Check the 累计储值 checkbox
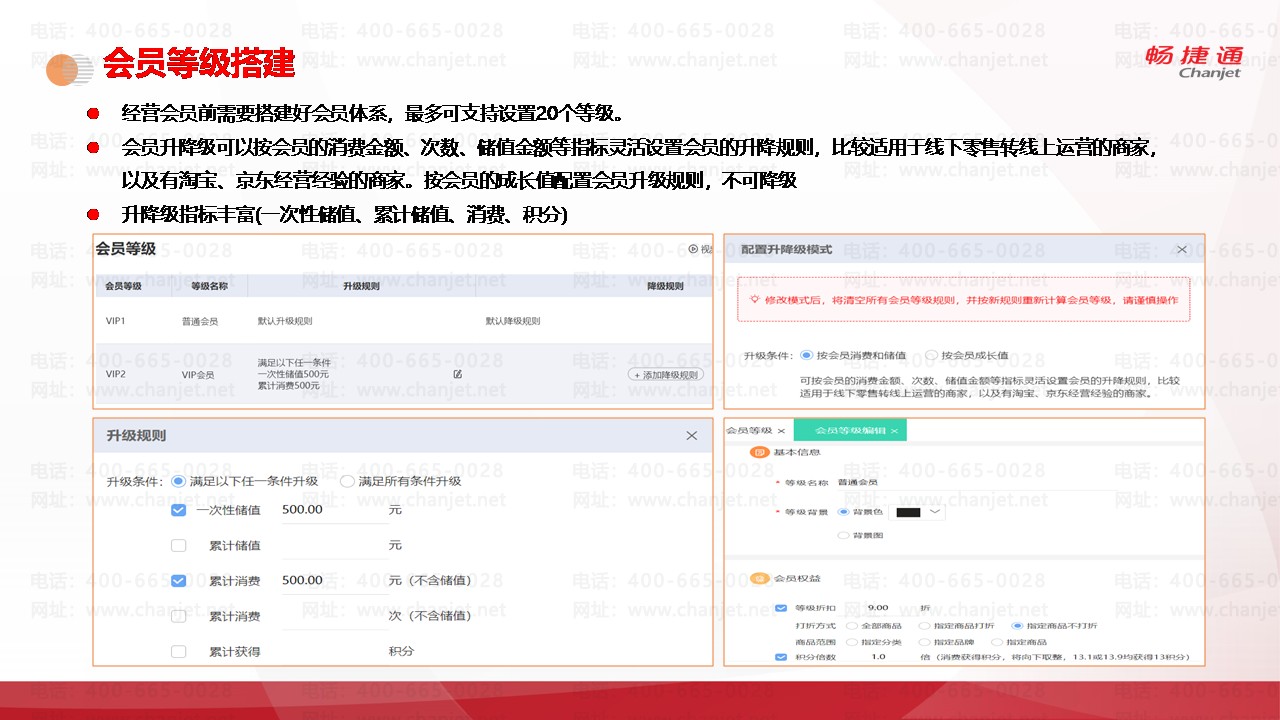1280x720 pixels. [178, 545]
